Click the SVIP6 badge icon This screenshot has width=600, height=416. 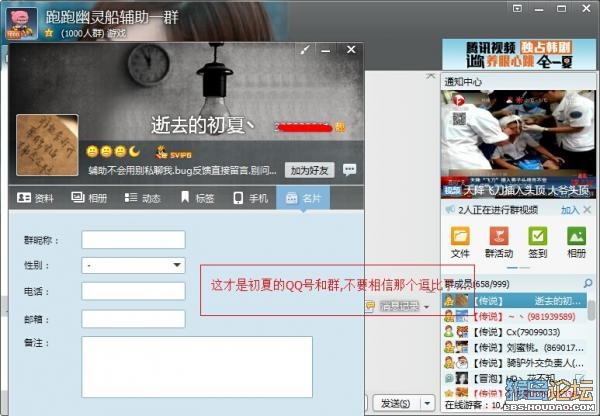173,152
